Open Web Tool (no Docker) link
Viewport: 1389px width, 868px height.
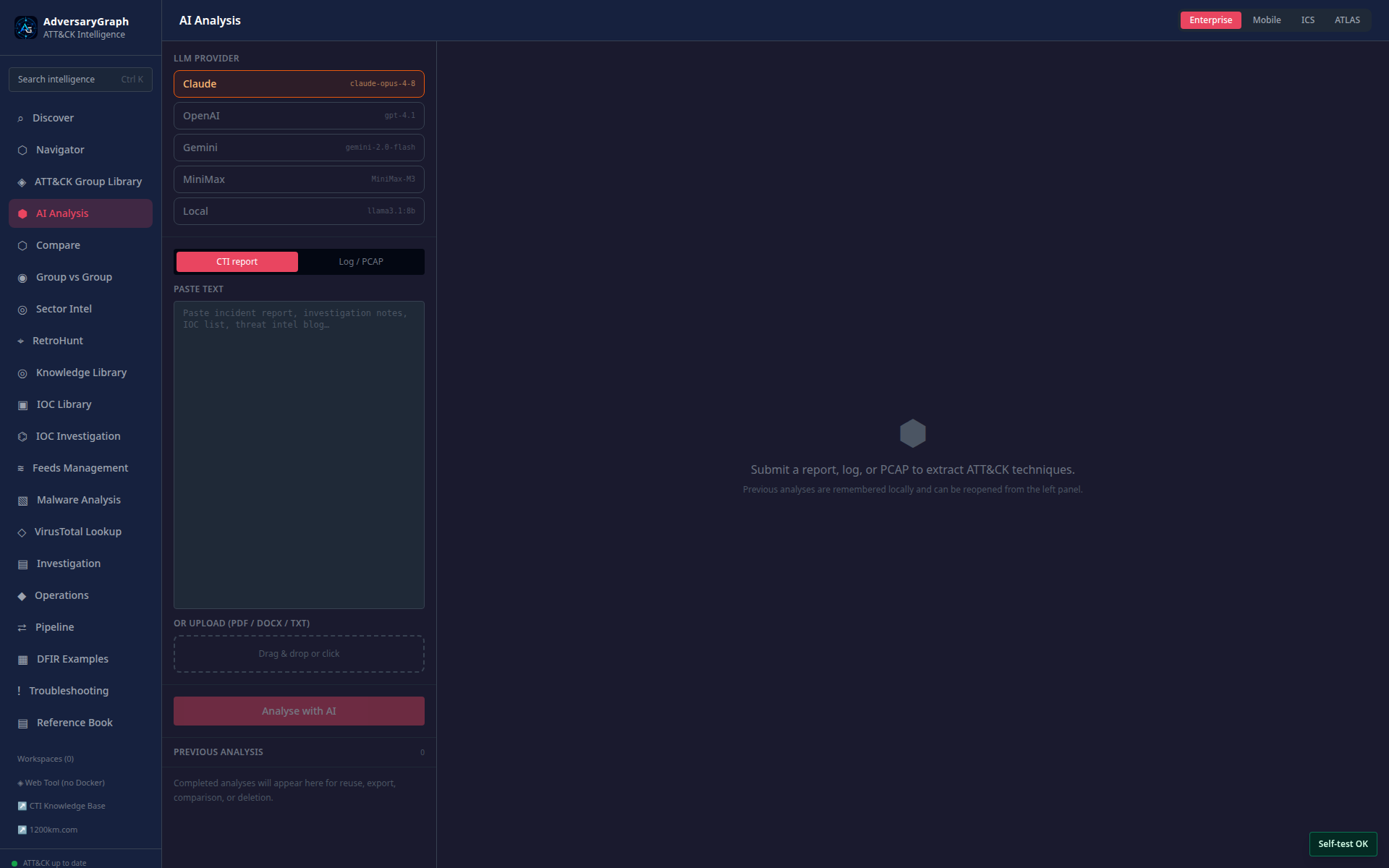(x=61, y=783)
